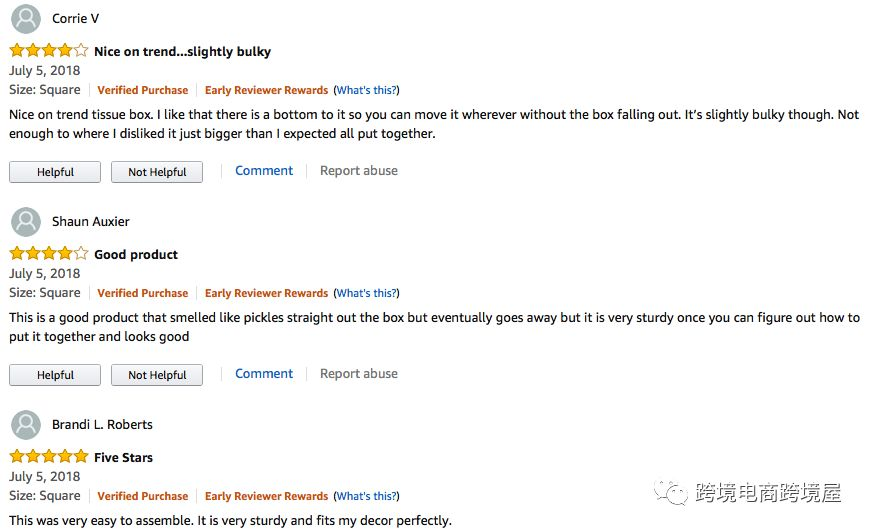Click the four-star rating on Corrie V's review
The image size is (870, 531).
tap(49, 50)
